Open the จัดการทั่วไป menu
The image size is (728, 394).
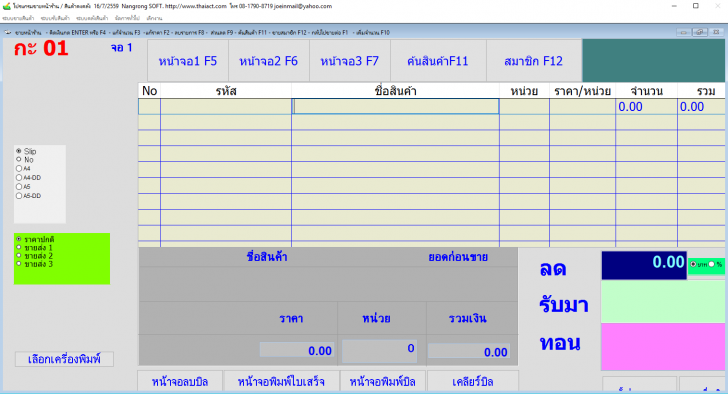tap(127, 18)
